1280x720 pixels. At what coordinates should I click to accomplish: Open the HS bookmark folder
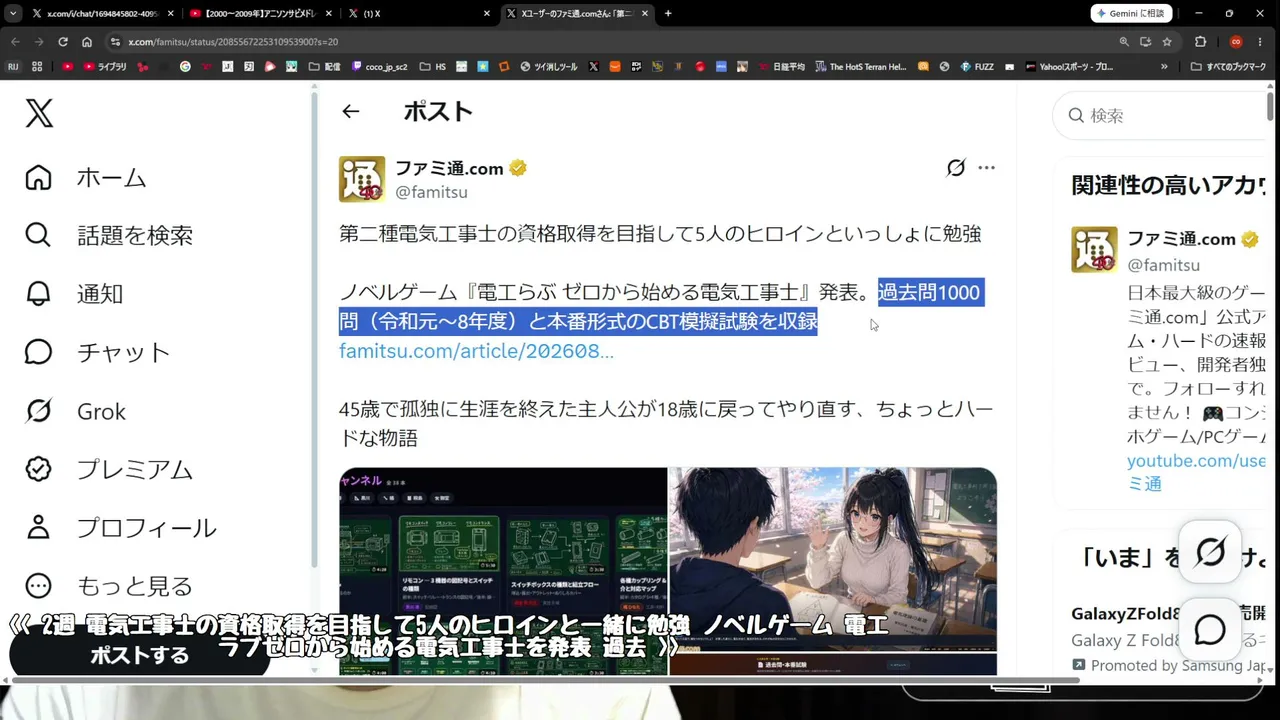pyautogui.click(x=433, y=67)
